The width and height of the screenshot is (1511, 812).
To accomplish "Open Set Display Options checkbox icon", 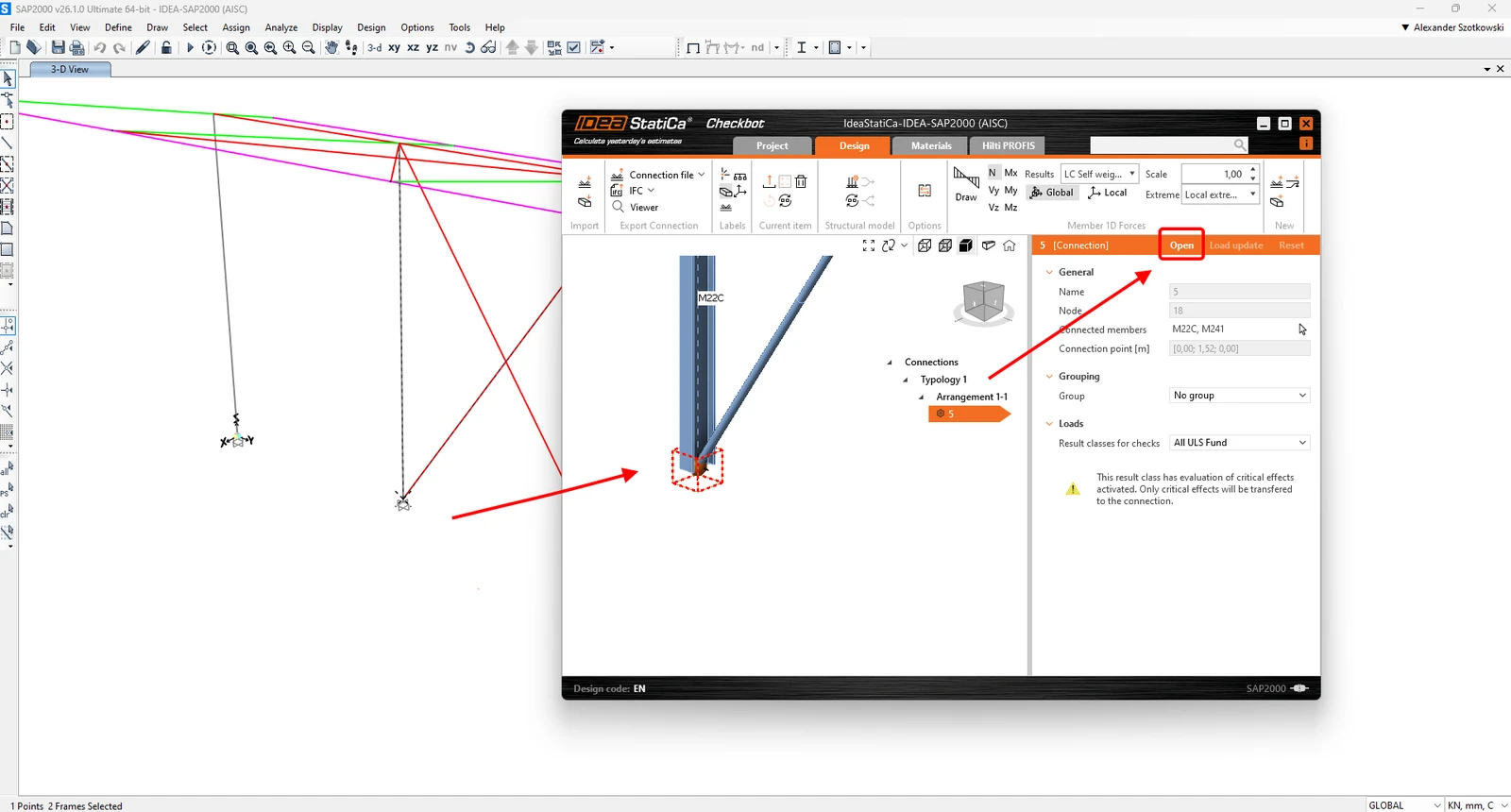I will point(573,47).
